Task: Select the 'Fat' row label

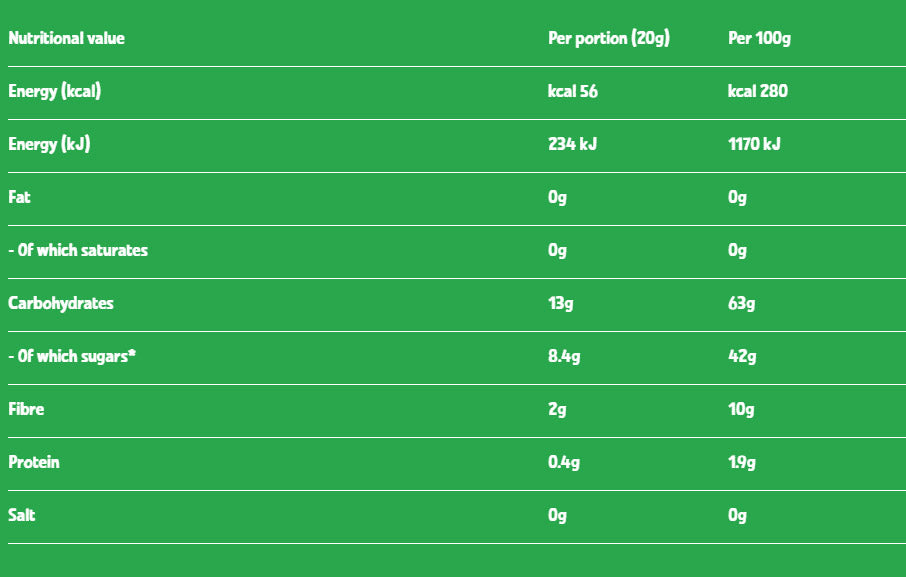Action: [19, 198]
